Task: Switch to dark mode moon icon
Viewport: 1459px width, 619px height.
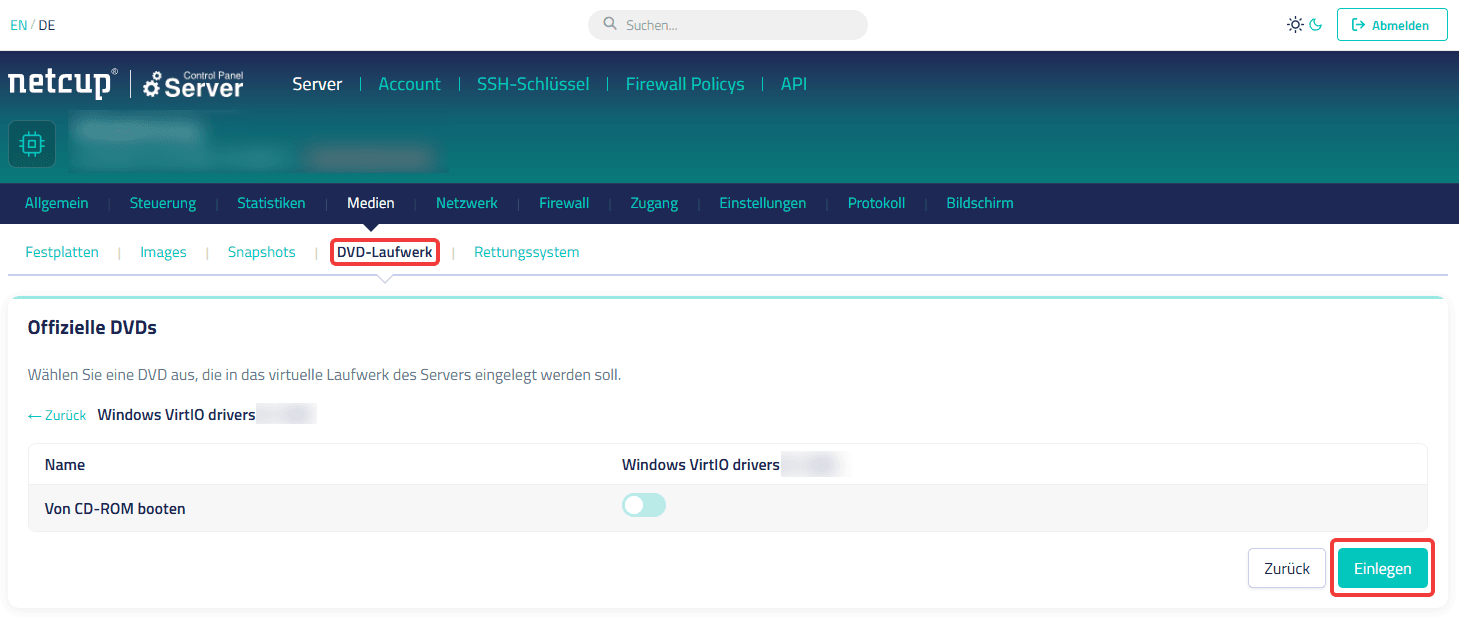Action: 1316,25
